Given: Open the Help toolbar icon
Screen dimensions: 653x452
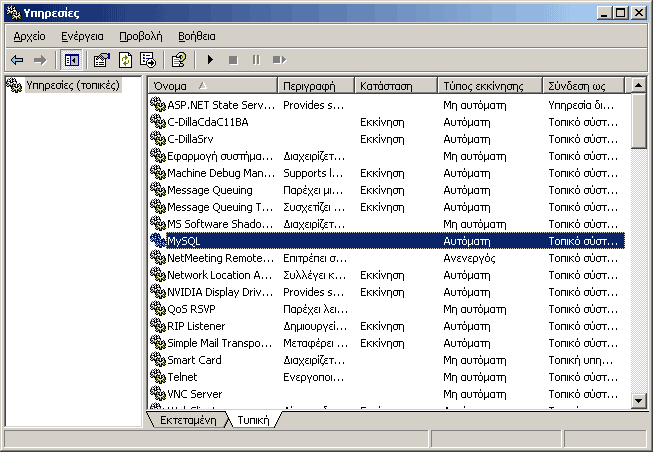Looking at the screenshot, I should click(x=179, y=60).
